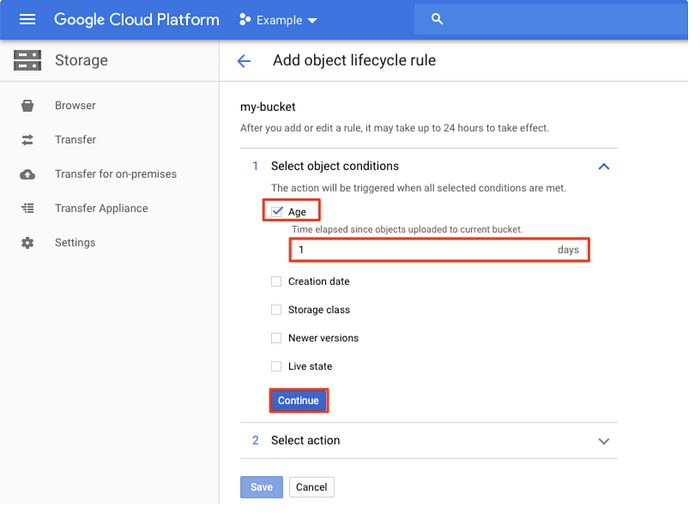Image resolution: width=700 pixels, height=514 pixels.
Task: Select the Live state checkbox
Action: [277, 366]
